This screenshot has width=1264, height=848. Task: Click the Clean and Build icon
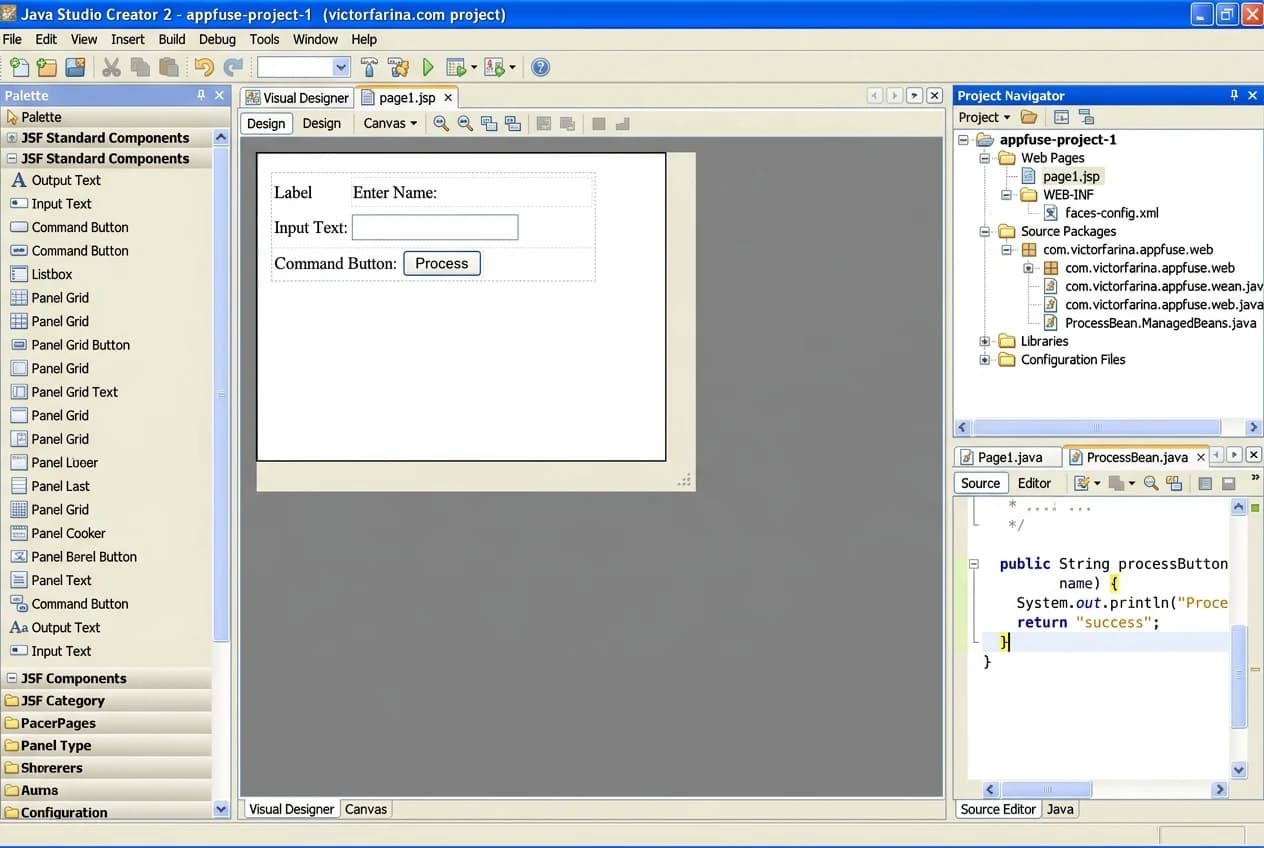click(x=398, y=67)
